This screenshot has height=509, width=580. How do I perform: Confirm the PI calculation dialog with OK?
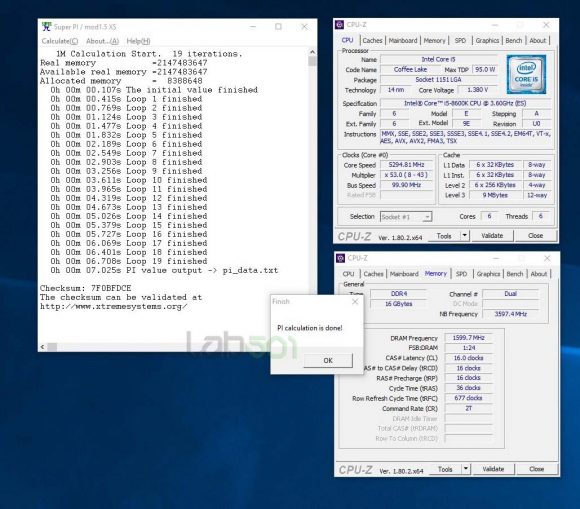(x=328, y=360)
